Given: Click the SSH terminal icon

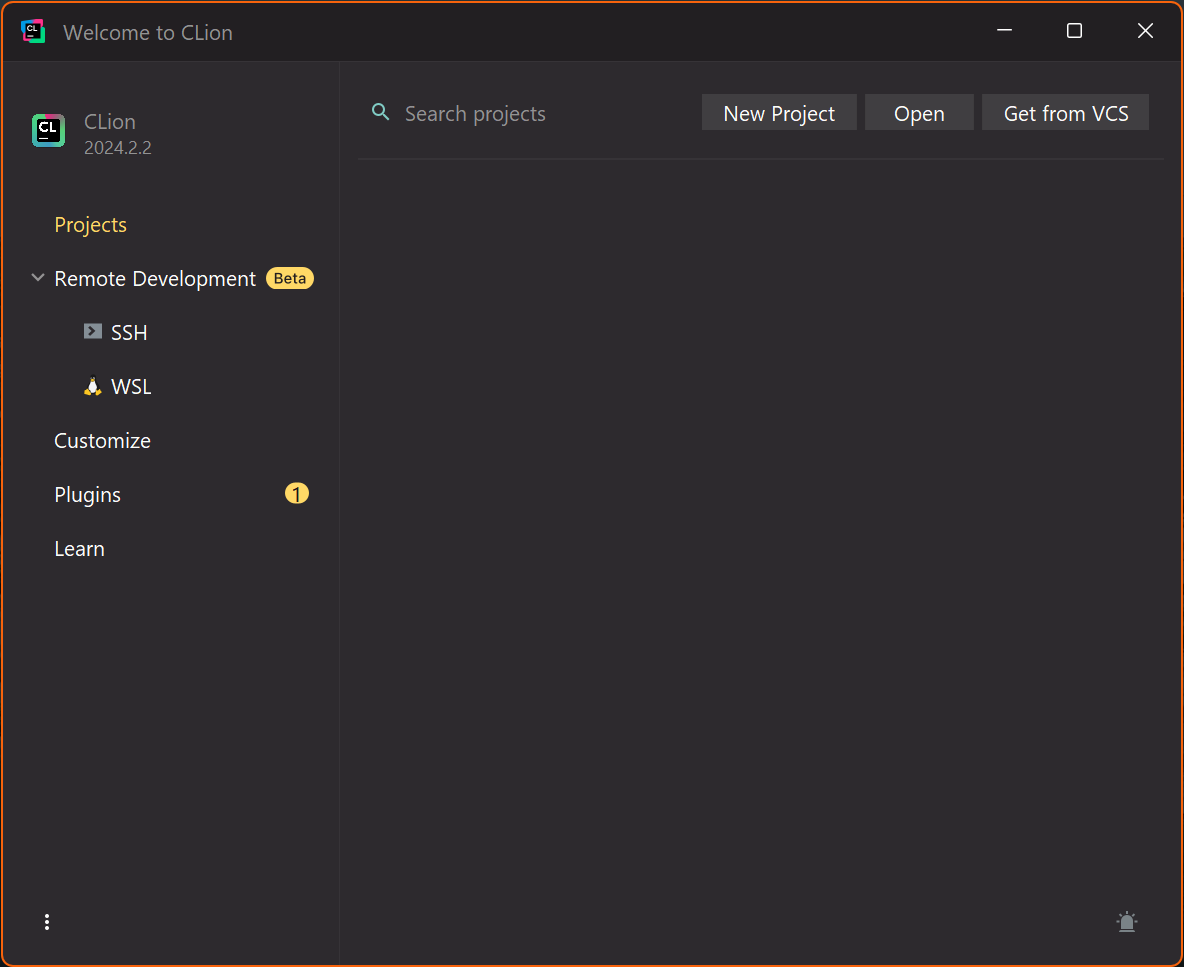Looking at the screenshot, I should tap(93, 331).
